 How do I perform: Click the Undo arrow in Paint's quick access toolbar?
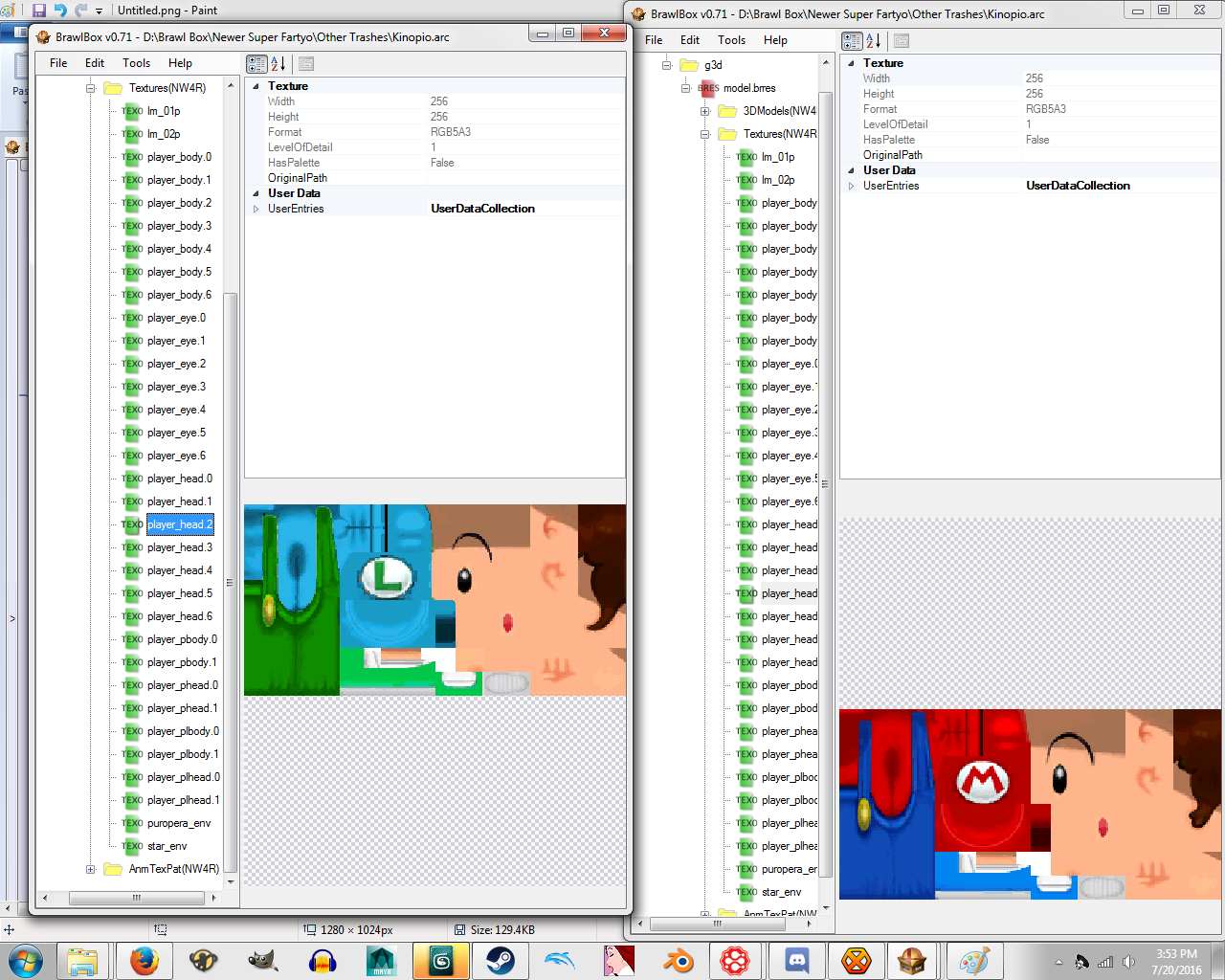60,11
